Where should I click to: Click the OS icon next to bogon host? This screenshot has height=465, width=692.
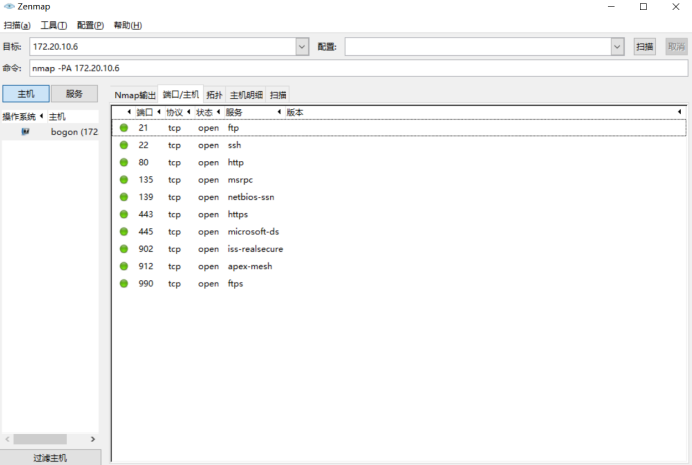(26, 131)
